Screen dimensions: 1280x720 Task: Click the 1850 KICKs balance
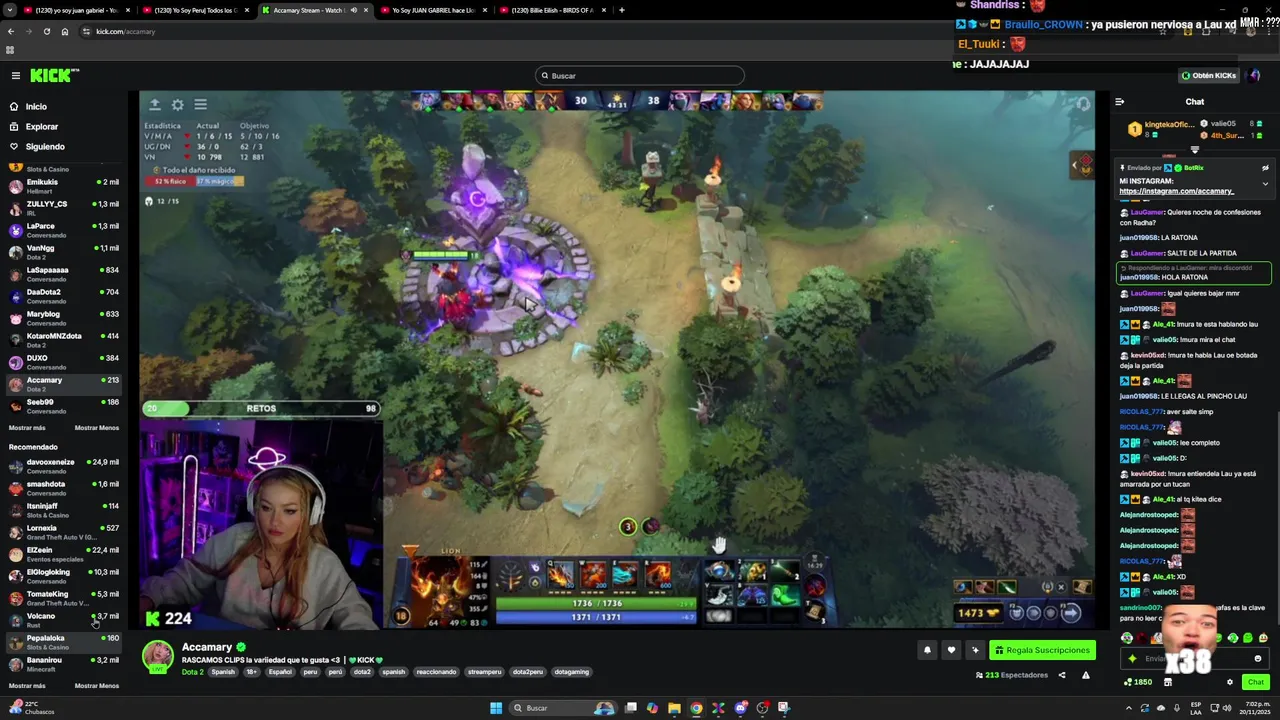tap(1138, 682)
